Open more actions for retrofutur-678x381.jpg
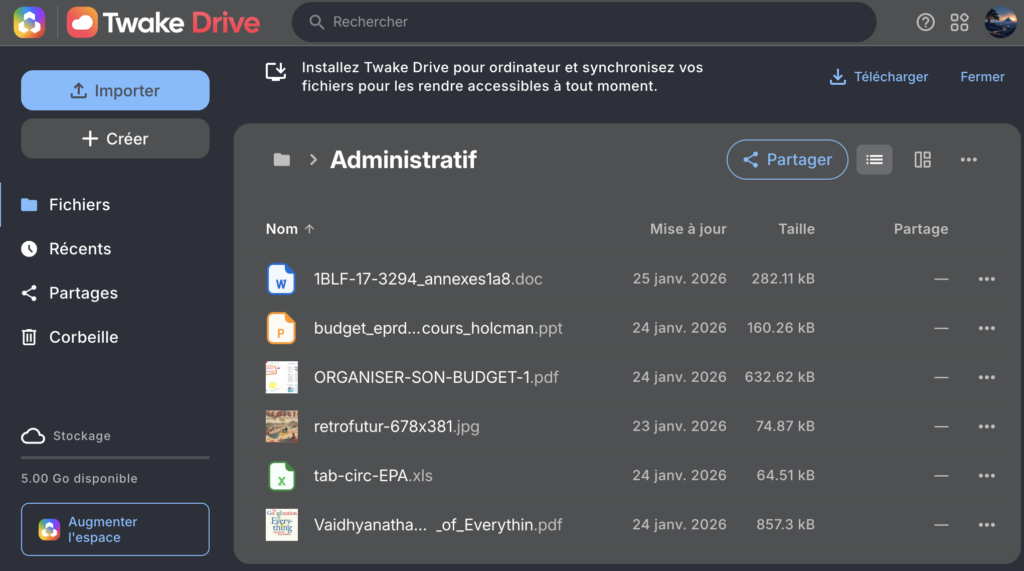The height and width of the screenshot is (571, 1024). point(986,427)
